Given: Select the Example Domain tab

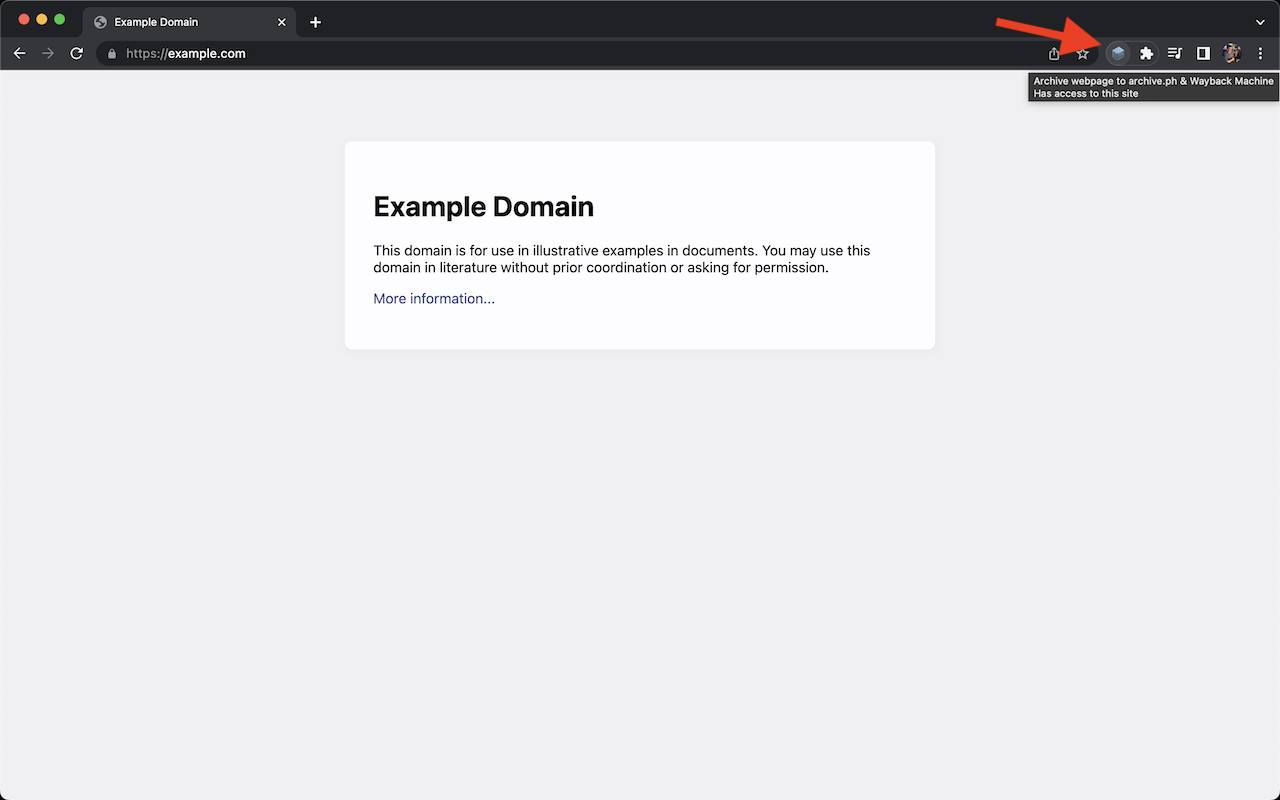Looking at the screenshot, I should pos(189,22).
